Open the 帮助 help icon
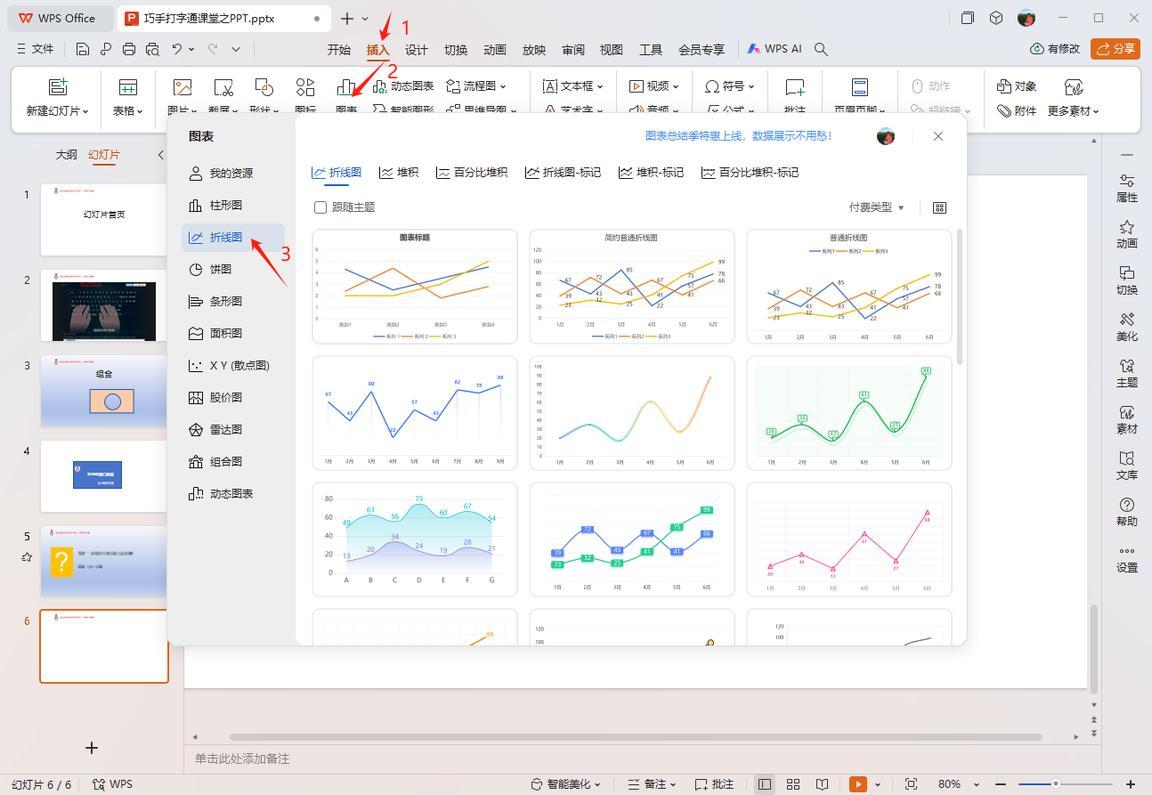Image resolution: width=1152 pixels, height=795 pixels. pos(1127,512)
